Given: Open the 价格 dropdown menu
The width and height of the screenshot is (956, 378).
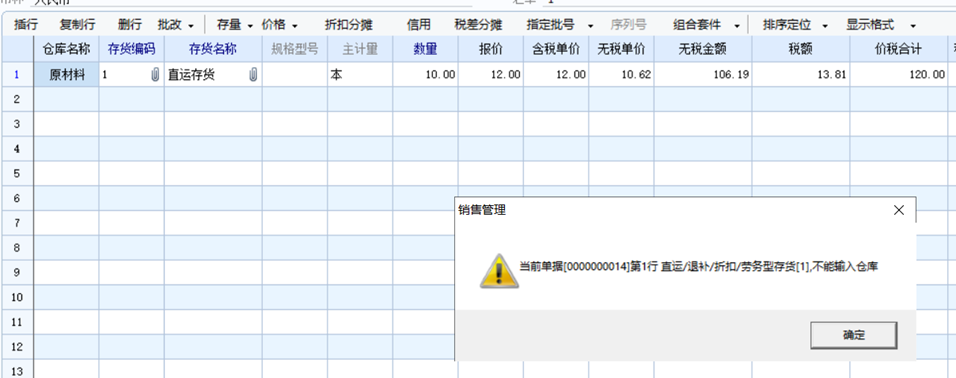Looking at the screenshot, I should [x=294, y=26].
